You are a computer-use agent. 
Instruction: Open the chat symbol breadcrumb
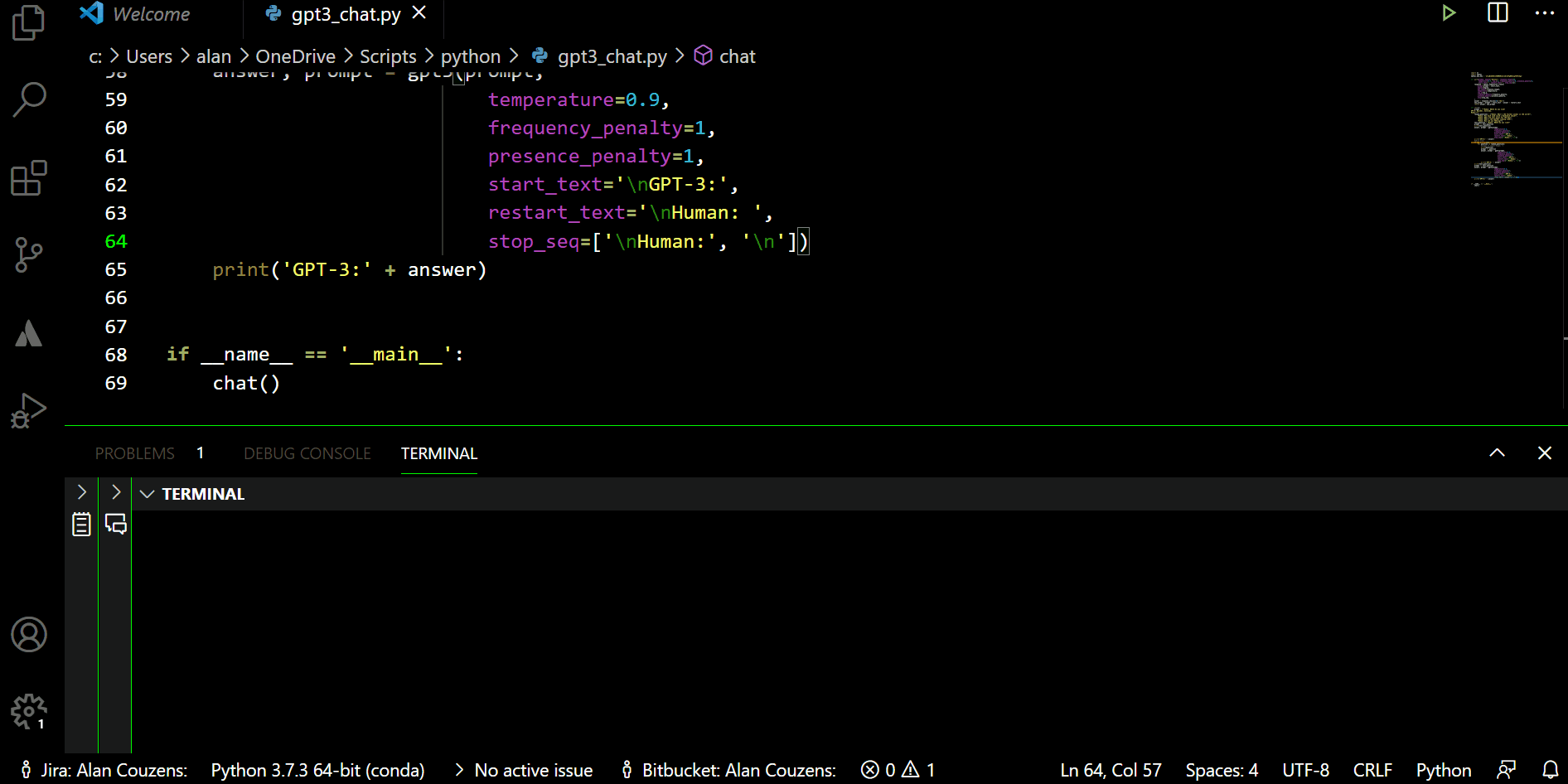[737, 56]
